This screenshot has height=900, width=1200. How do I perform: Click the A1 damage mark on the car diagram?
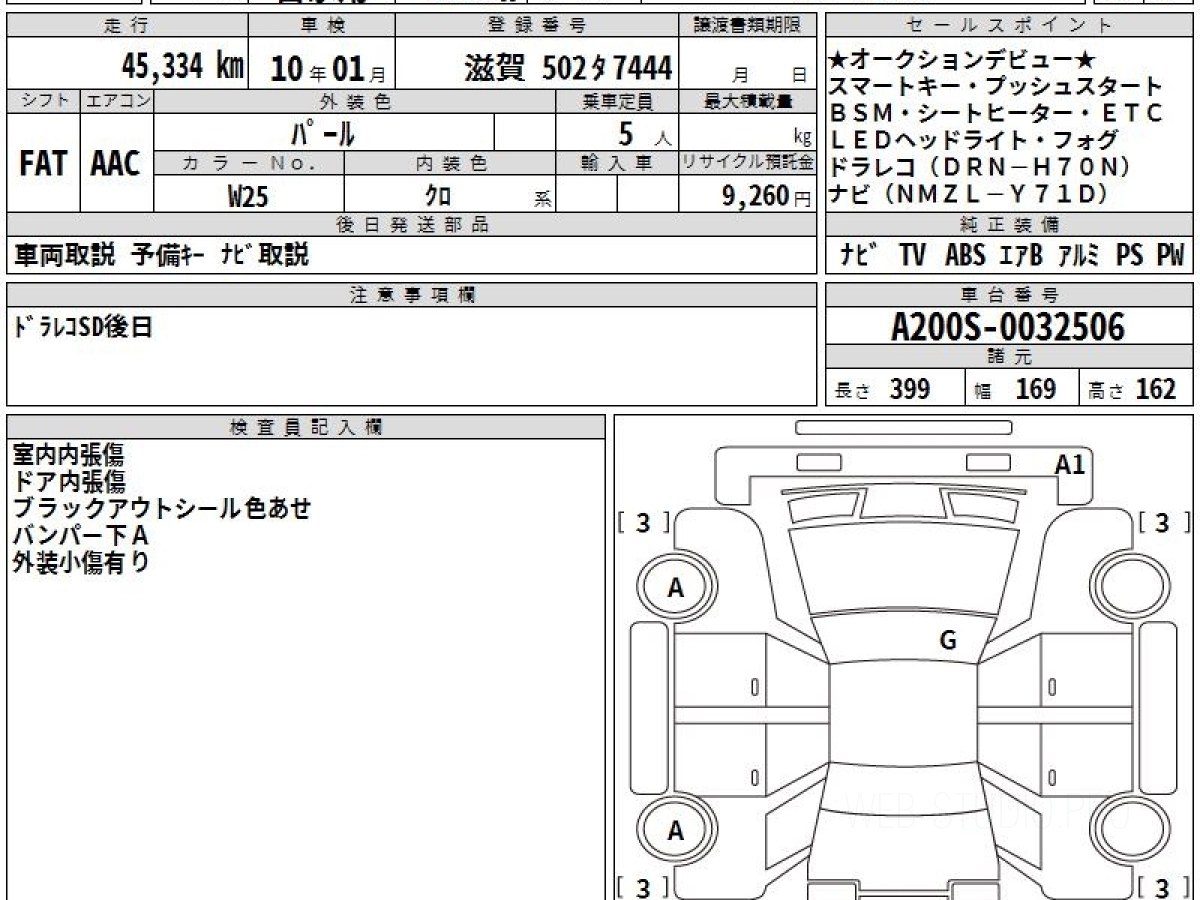point(1070,464)
